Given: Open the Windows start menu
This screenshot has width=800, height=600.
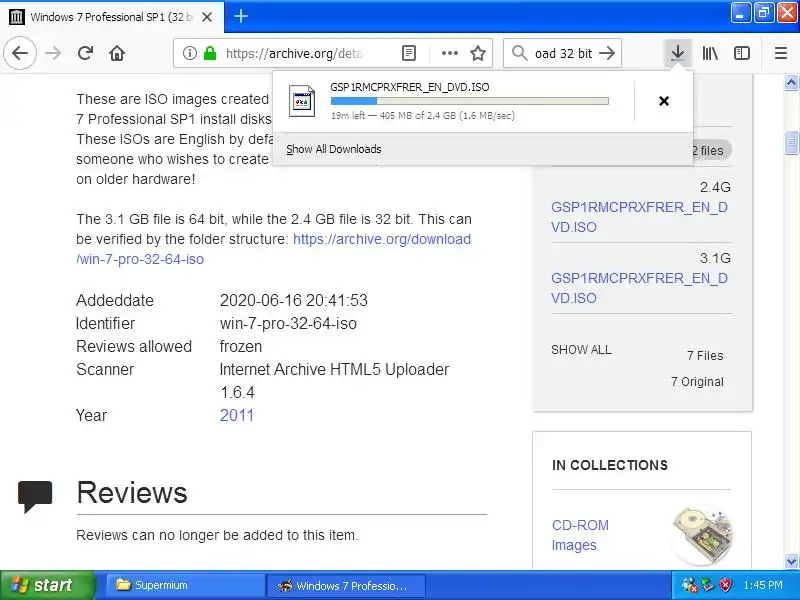Looking at the screenshot, I should click(x=47, y=585).
